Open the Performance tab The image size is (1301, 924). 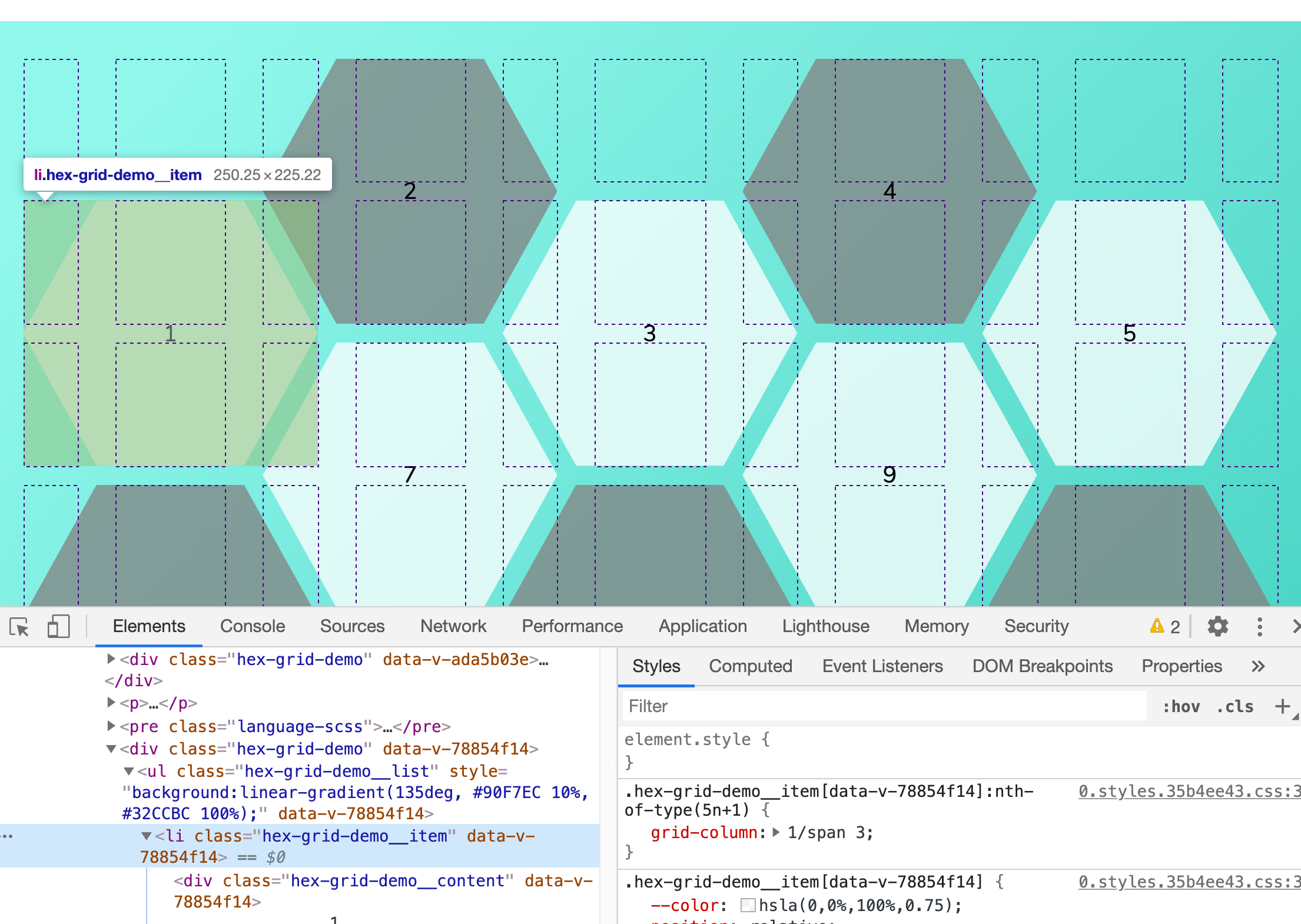pos(572,626)
